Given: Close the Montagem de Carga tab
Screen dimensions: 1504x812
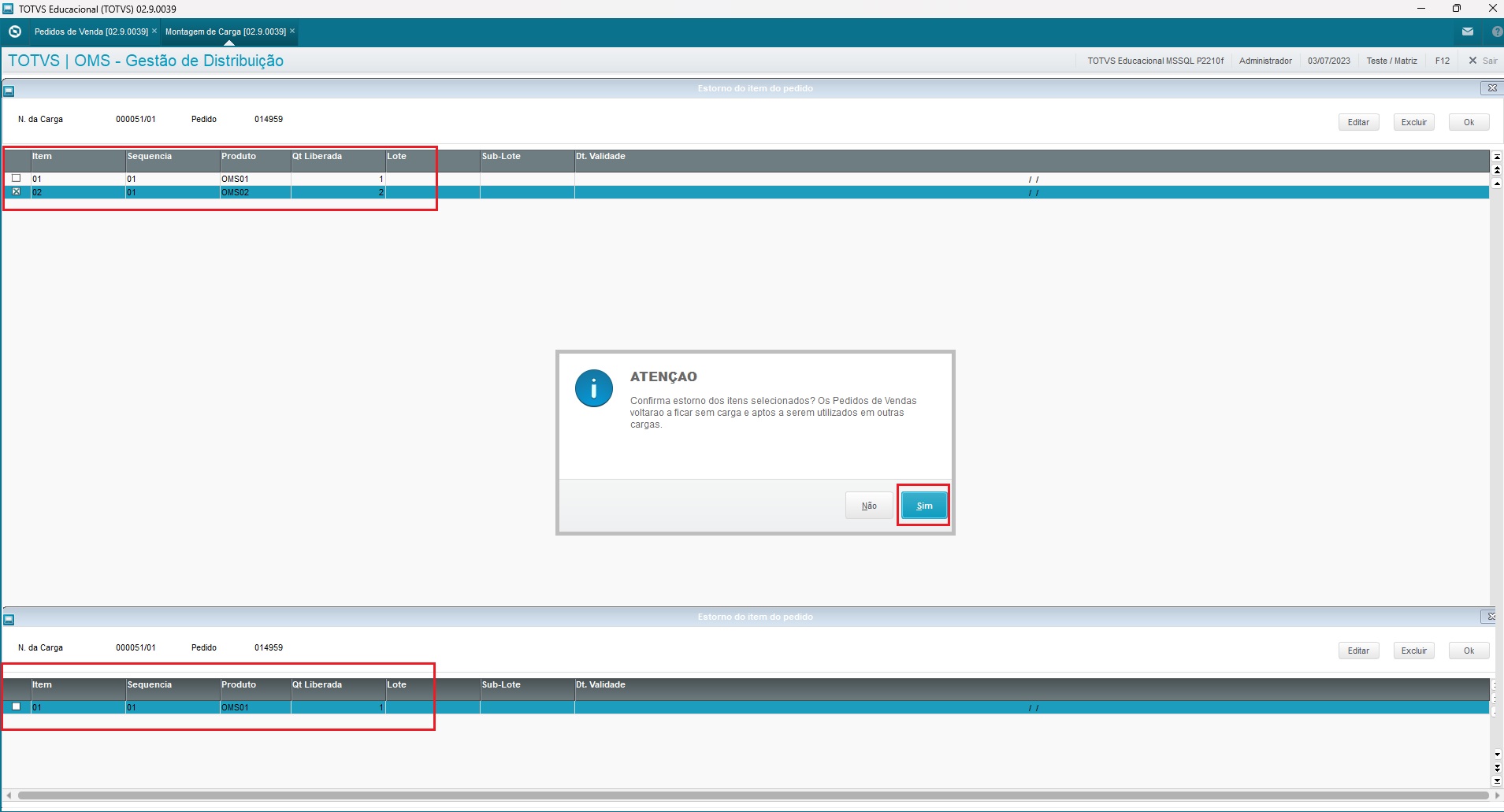Looking at the screenshot, I should coord(292,32).
